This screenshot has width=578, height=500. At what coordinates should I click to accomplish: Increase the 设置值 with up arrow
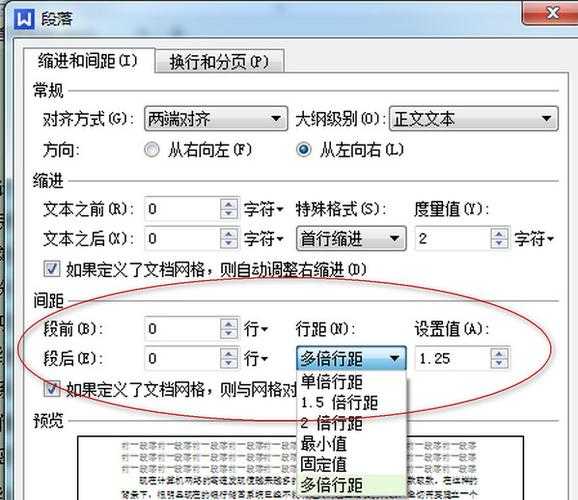click(499, 353)
